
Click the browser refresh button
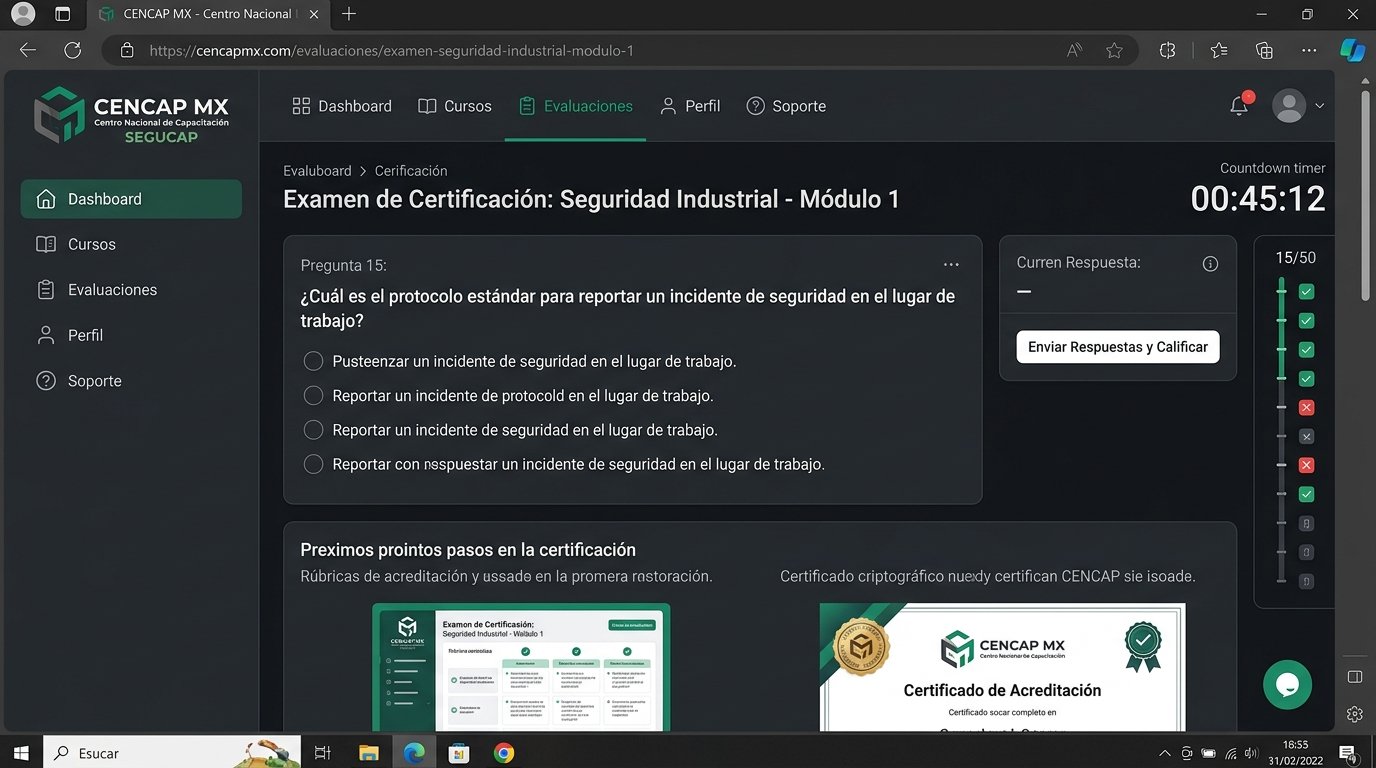point(72,50)
